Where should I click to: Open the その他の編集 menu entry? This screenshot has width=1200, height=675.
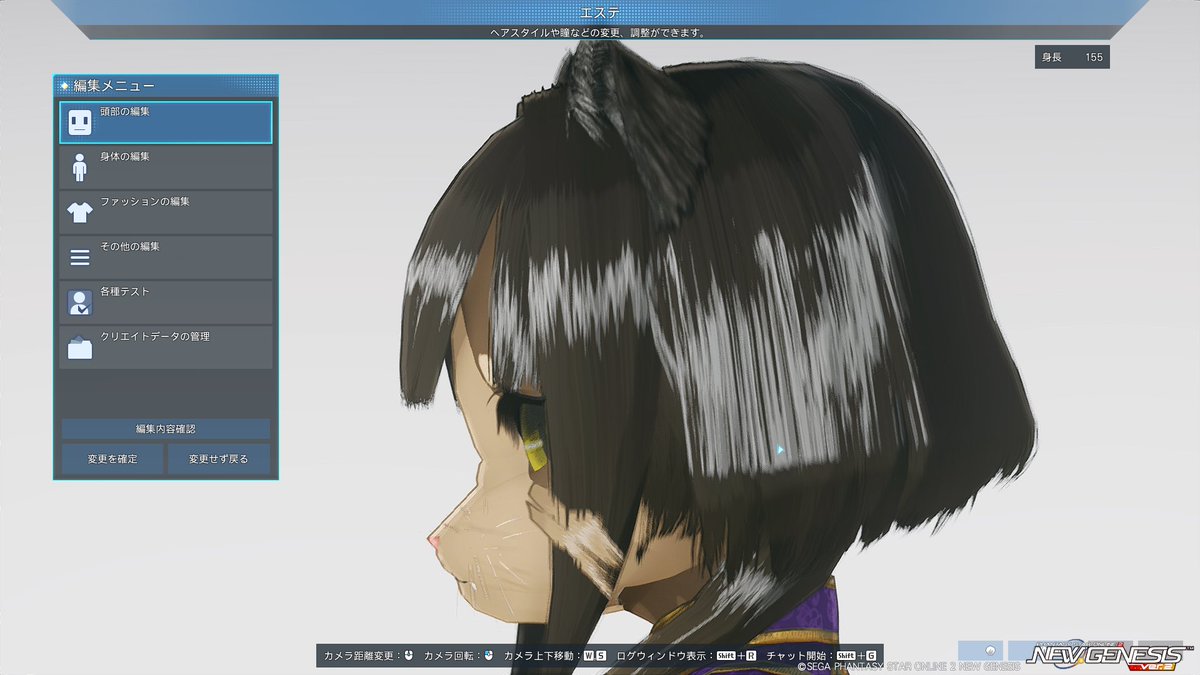point(166,257)
